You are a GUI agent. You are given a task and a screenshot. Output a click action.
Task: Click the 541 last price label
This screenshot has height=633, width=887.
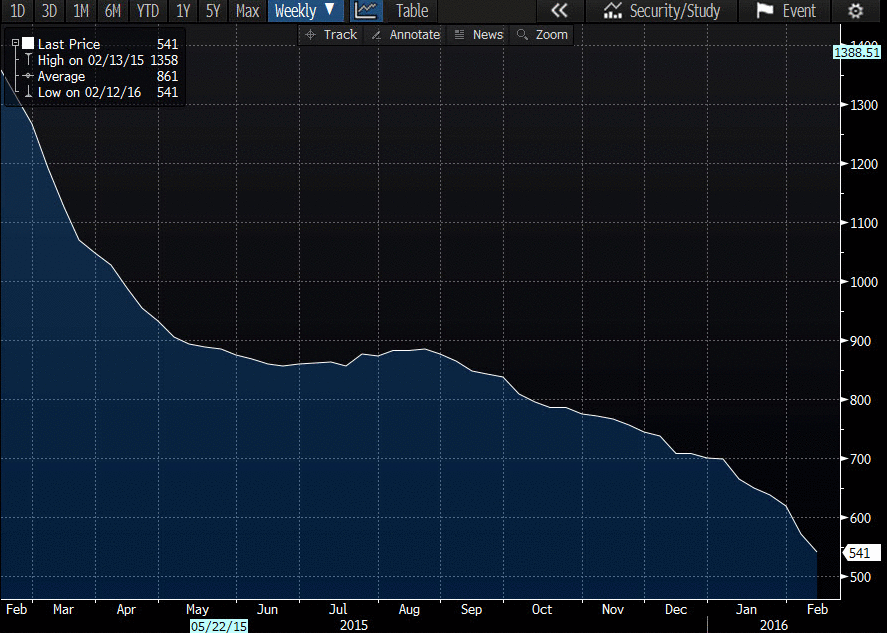pyautogui.click(x=861, y=552)
